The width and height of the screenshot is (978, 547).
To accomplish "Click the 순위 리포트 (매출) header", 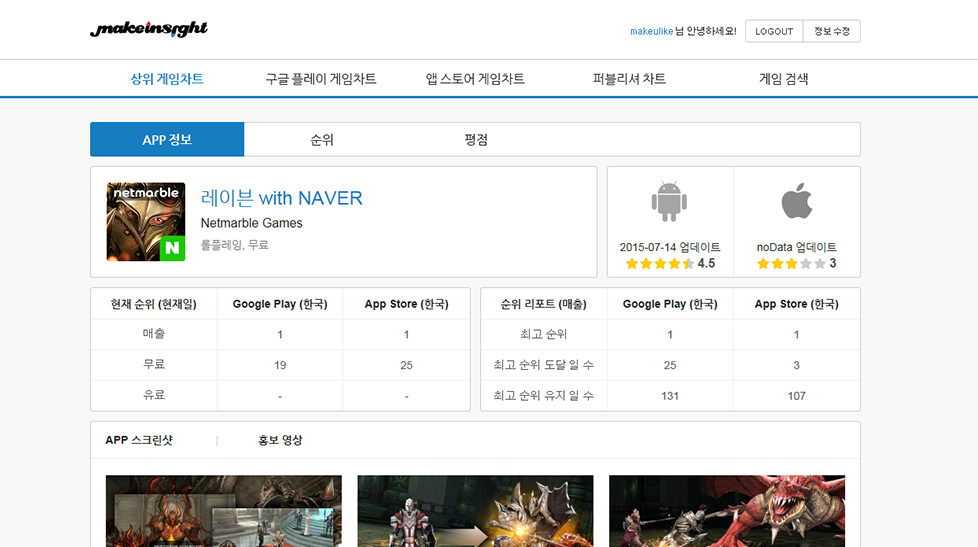I will pos(543,304).
